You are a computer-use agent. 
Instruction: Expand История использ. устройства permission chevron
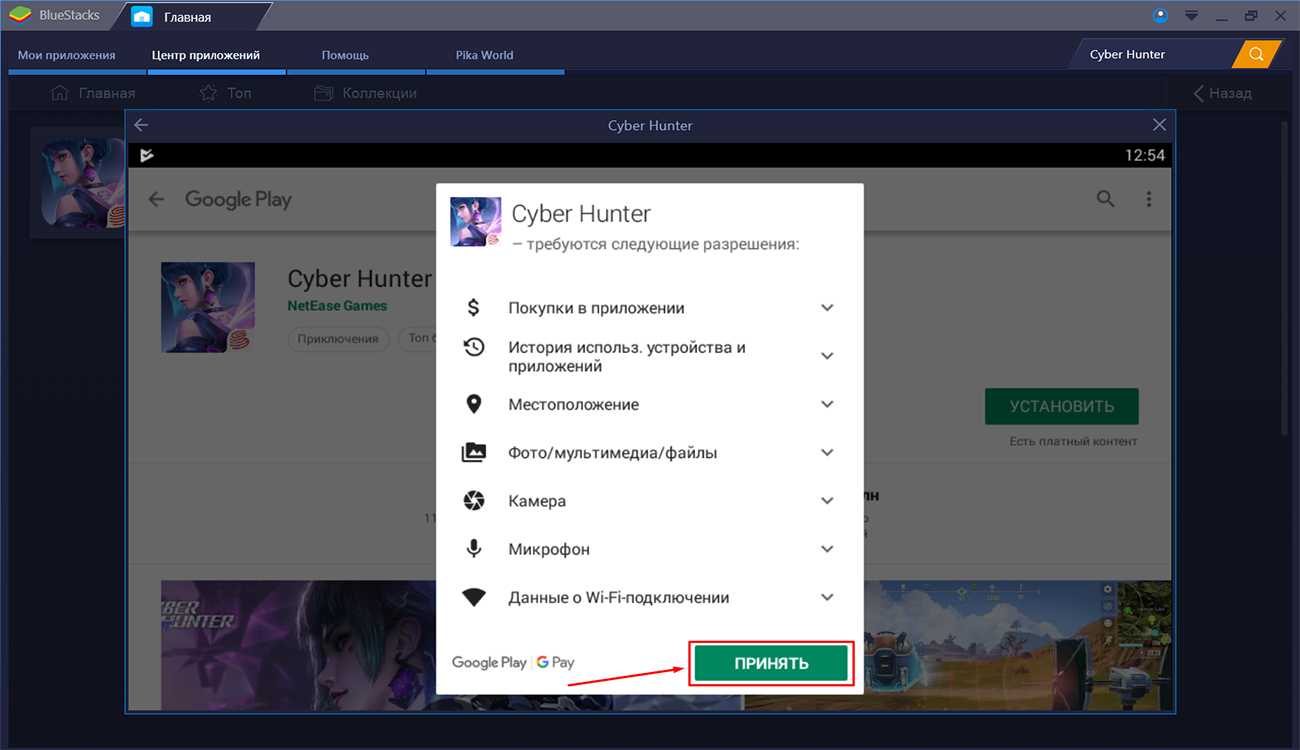[827, 356]
